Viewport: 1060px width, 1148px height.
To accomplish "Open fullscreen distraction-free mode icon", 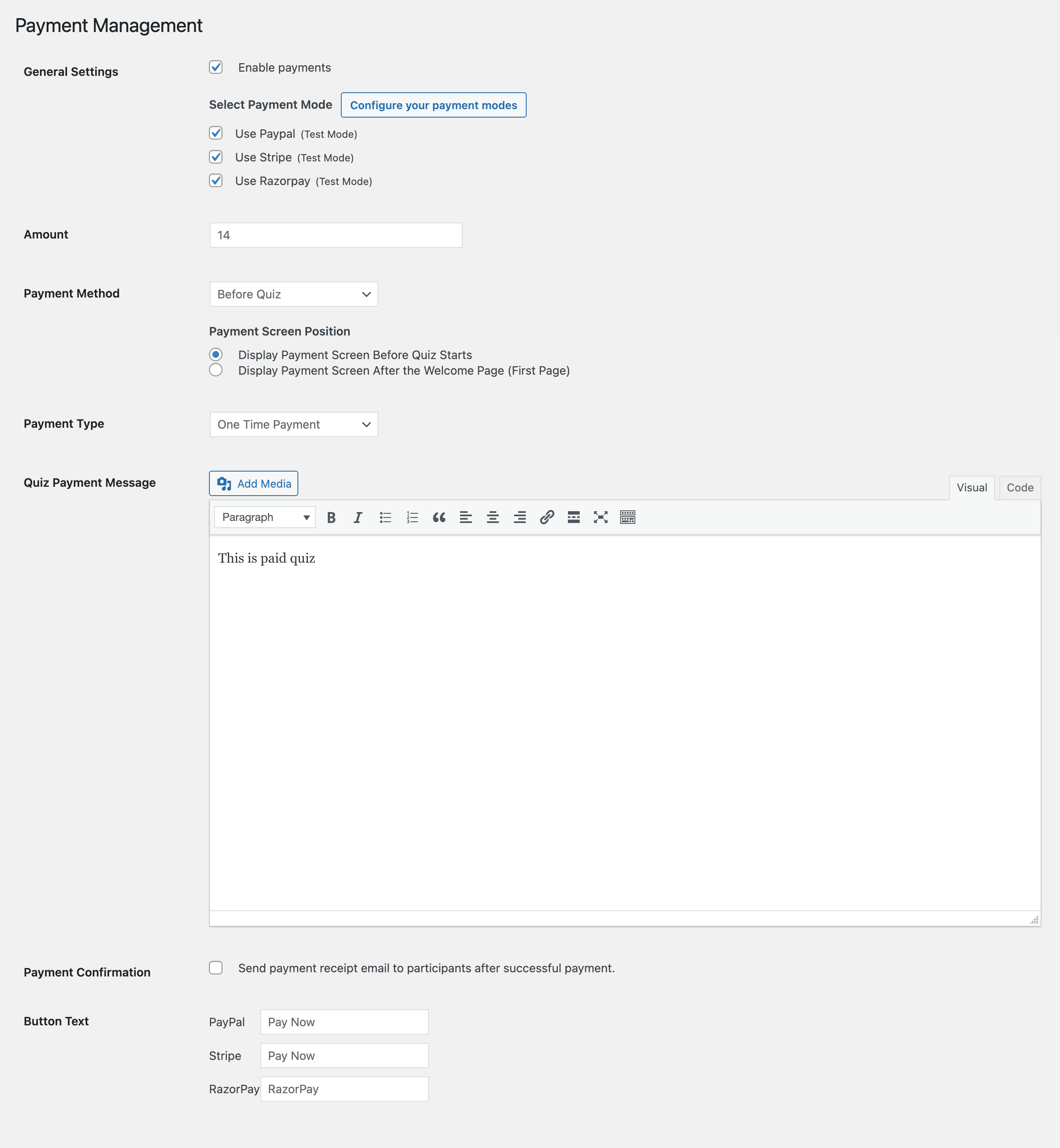I will pyautogui.click(x=600, y=518).
